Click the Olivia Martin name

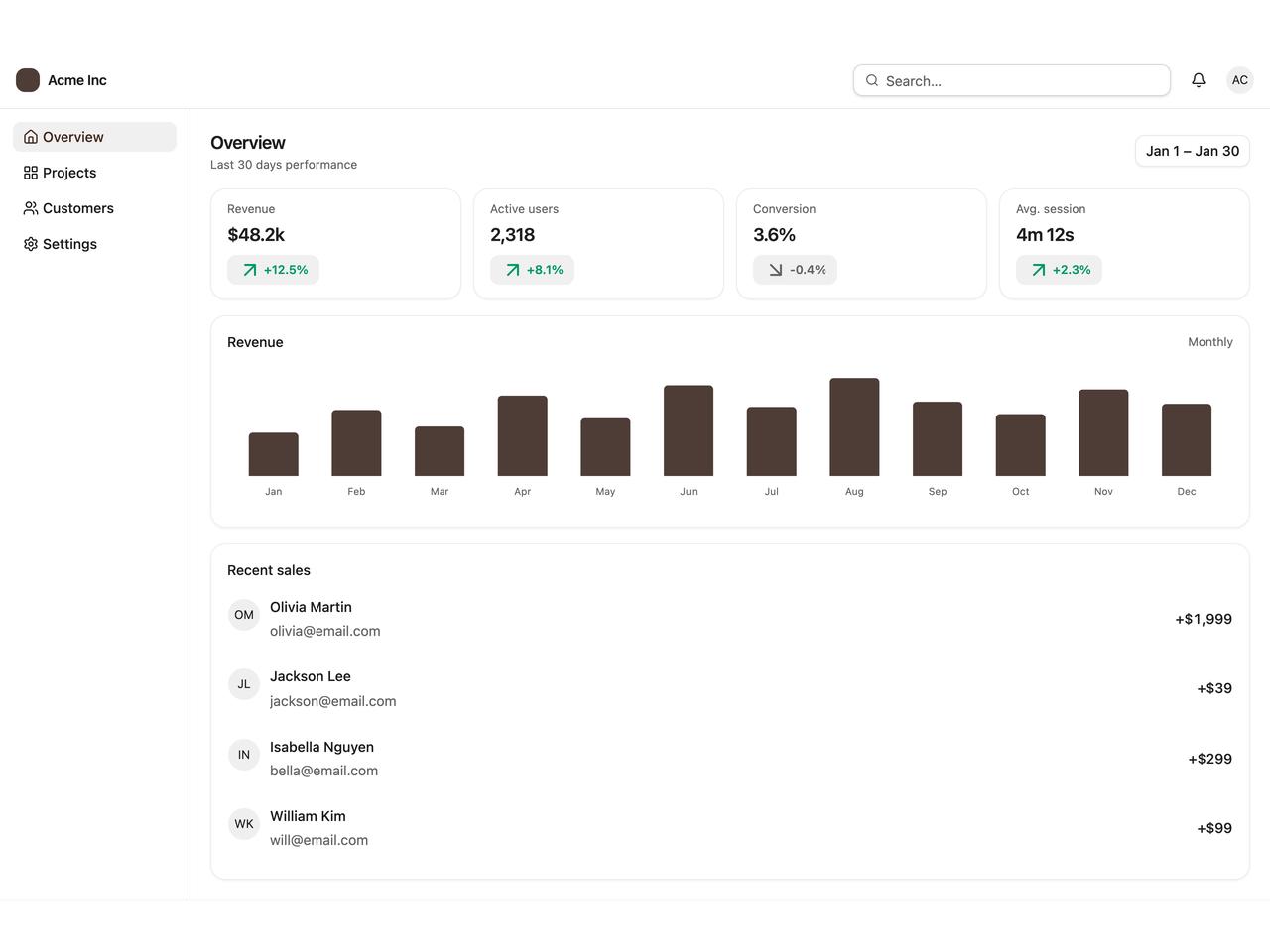[x=311, y=607]
